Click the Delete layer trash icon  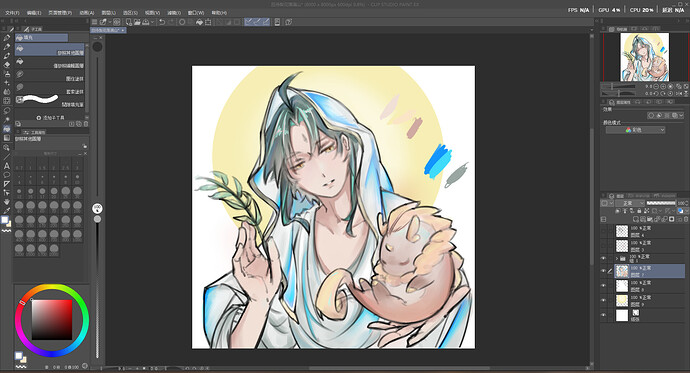point(685,219)
